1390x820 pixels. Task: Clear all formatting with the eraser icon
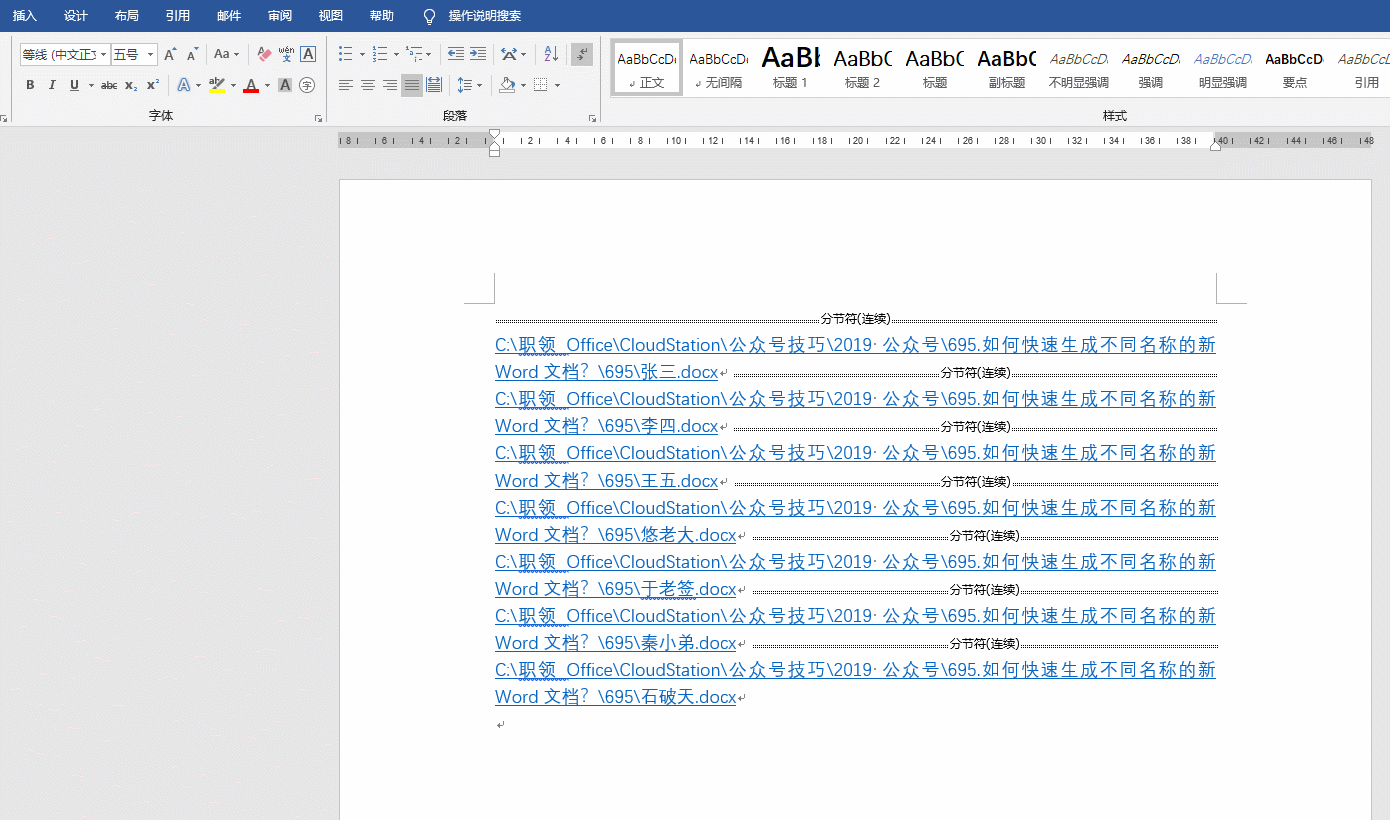pos(264,54)
